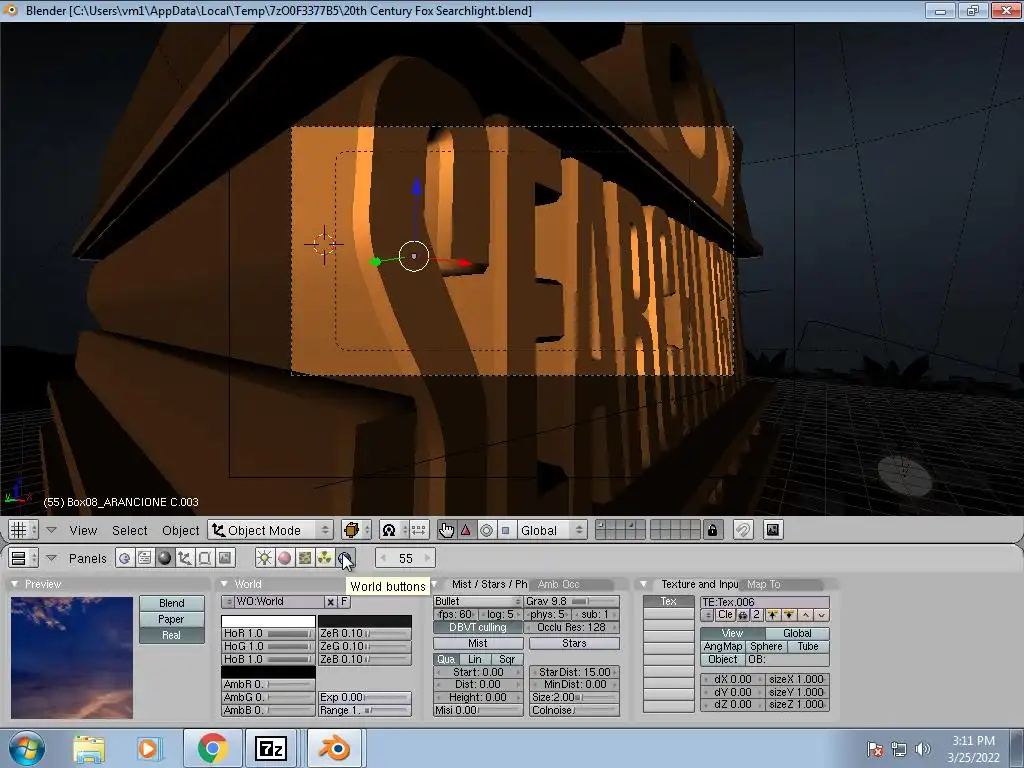Viewport: 1024px width, 768px height.
Task: Click the black zenith color swatch
Action: pyautogui.click(x=365, y=621)
